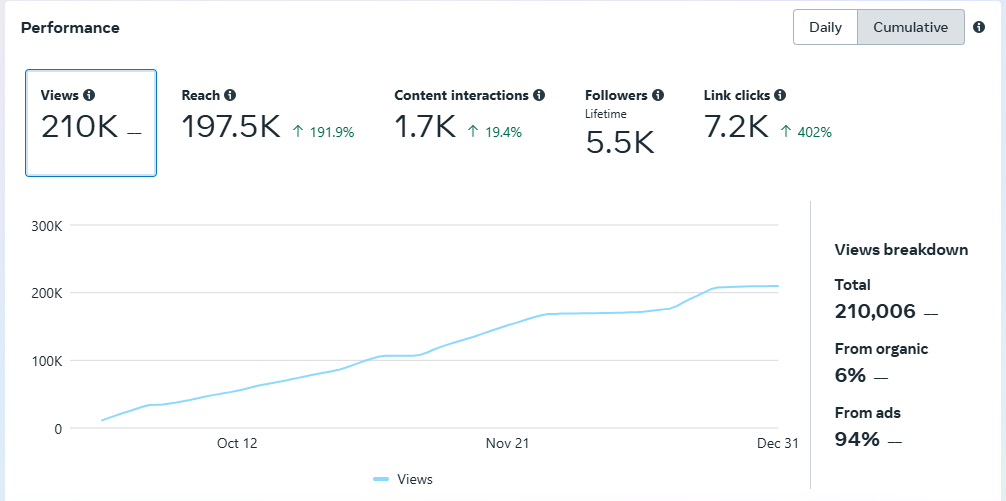This screenshot has height=501, width=1006.
Task: Switch the chart to Daily view
Action: point(826,27)
